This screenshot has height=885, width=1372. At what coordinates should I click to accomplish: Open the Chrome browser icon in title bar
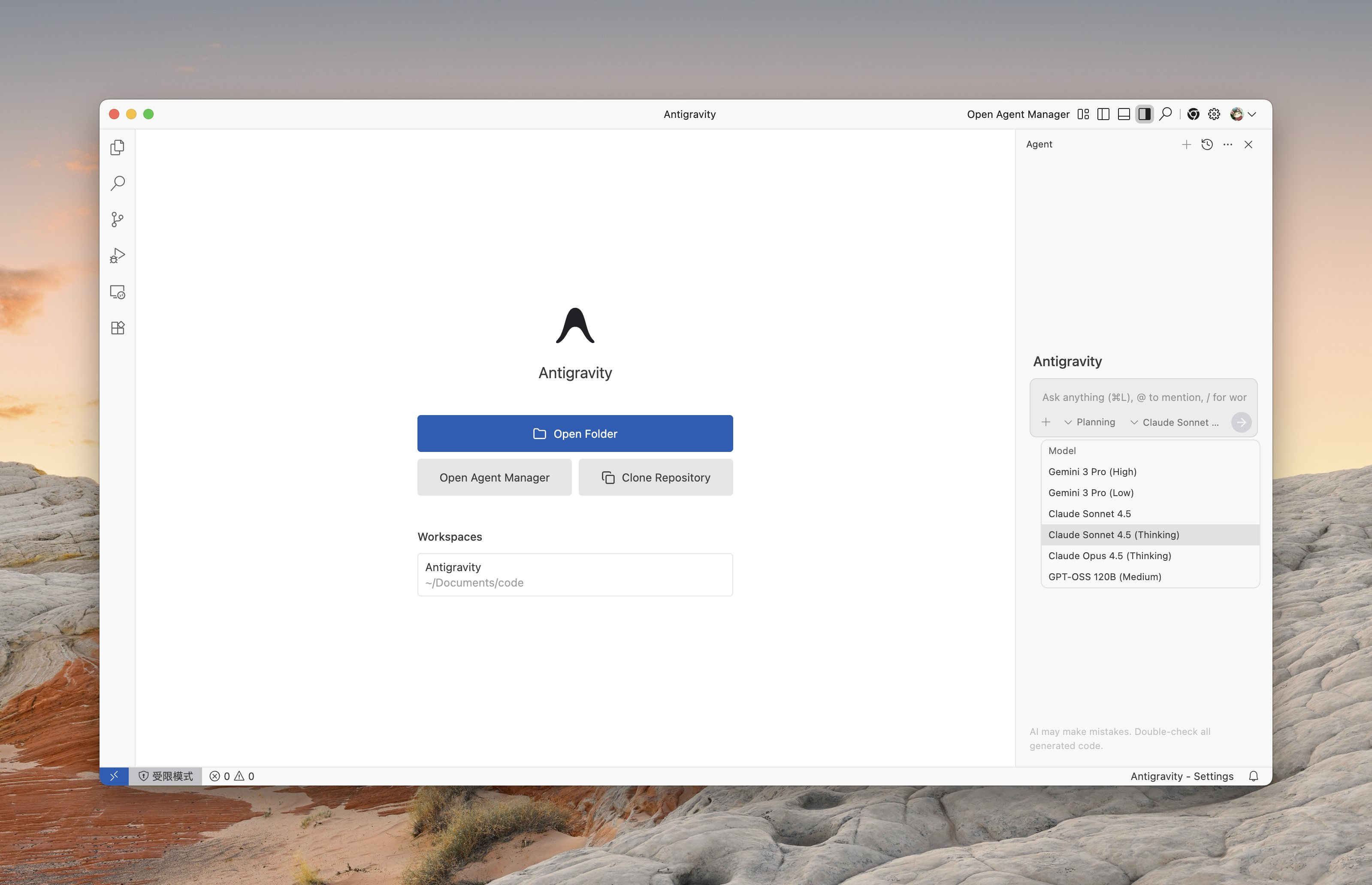point(1193,114)
